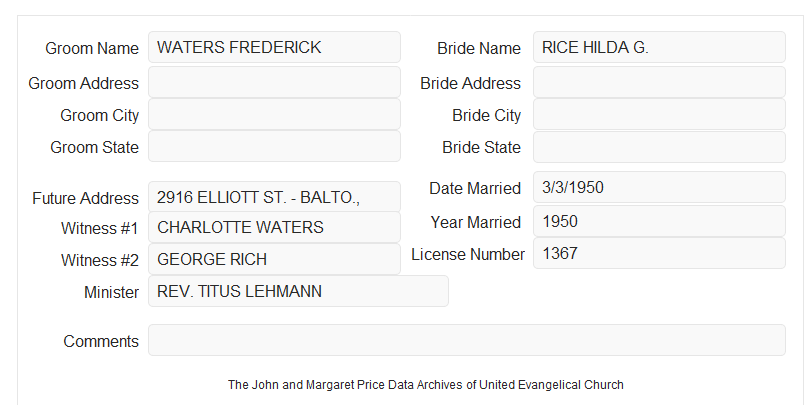Select the Bride Name field

[659, 47]
